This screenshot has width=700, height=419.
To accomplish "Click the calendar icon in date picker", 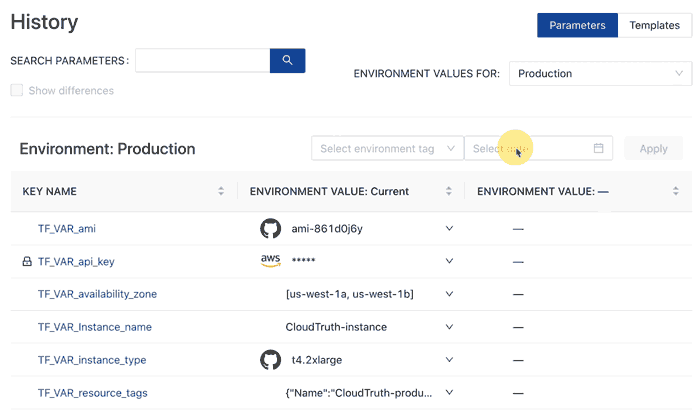I will tap(598, 148).
